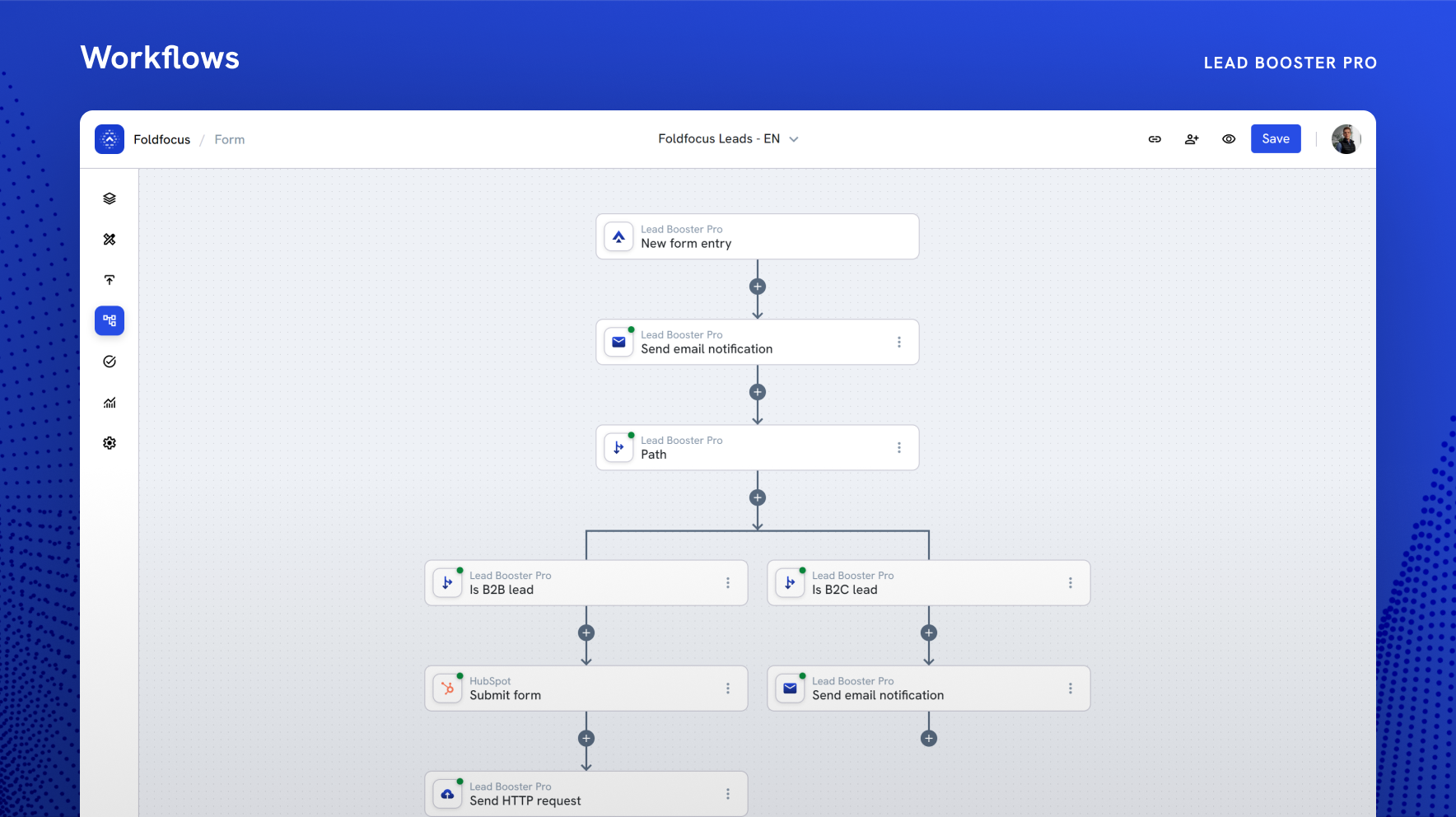
Task: Toggle the status indicator on Is B2B lead
Action: 460,570
